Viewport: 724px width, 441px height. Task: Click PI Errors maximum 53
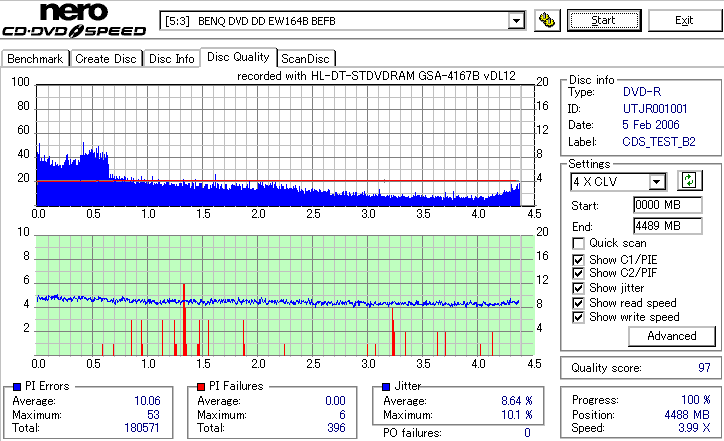coord(153,415)
